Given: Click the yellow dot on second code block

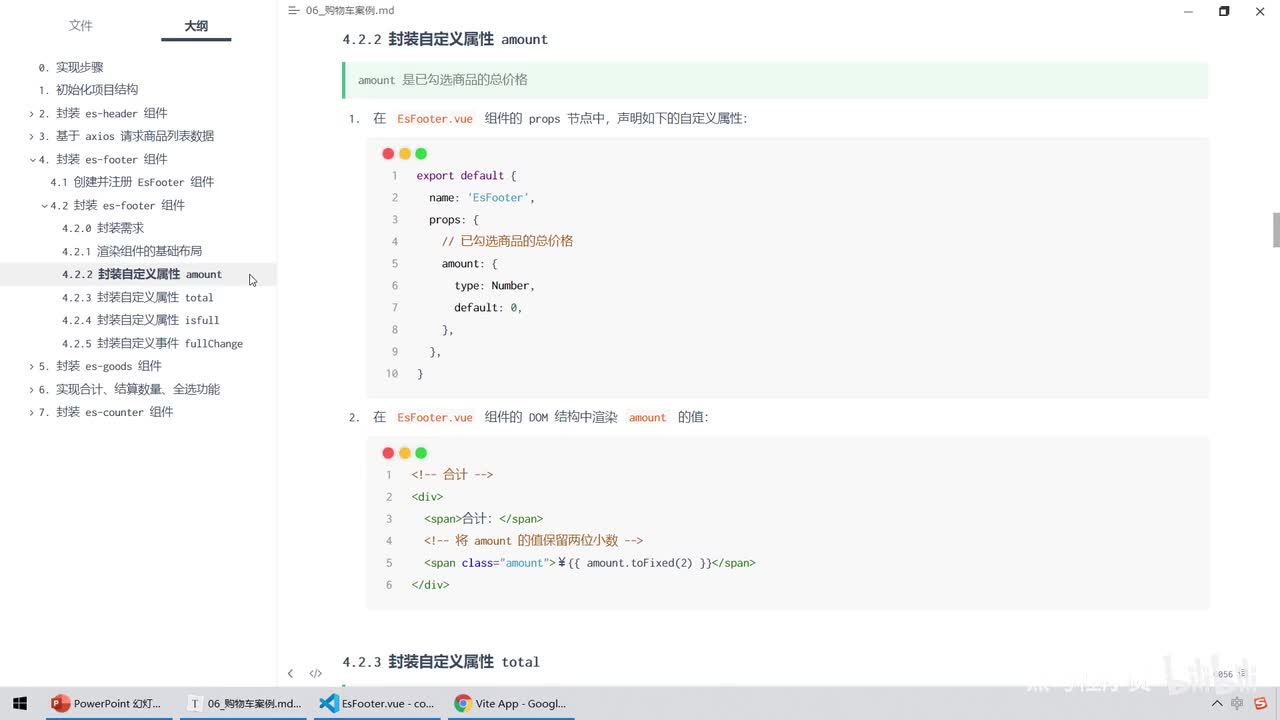Looking at the screenshot, I should coord(405,453).
